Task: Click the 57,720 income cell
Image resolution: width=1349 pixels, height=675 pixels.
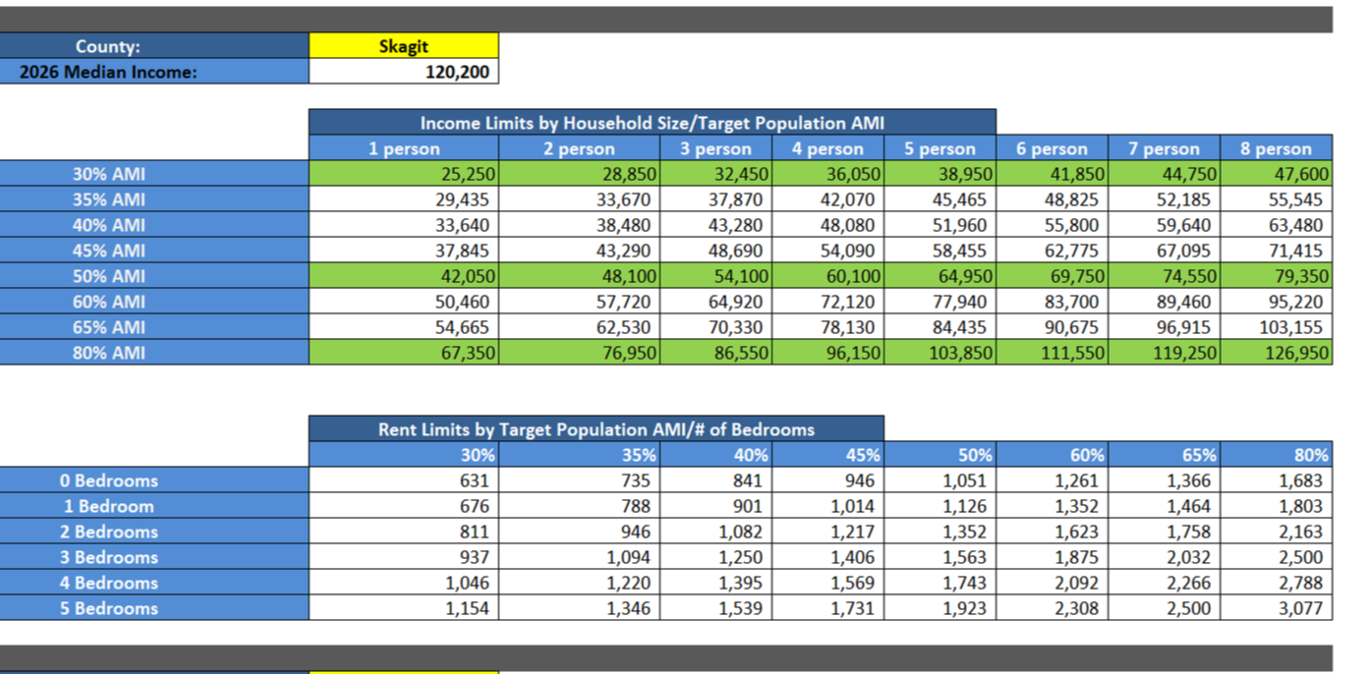Action: 579,301
